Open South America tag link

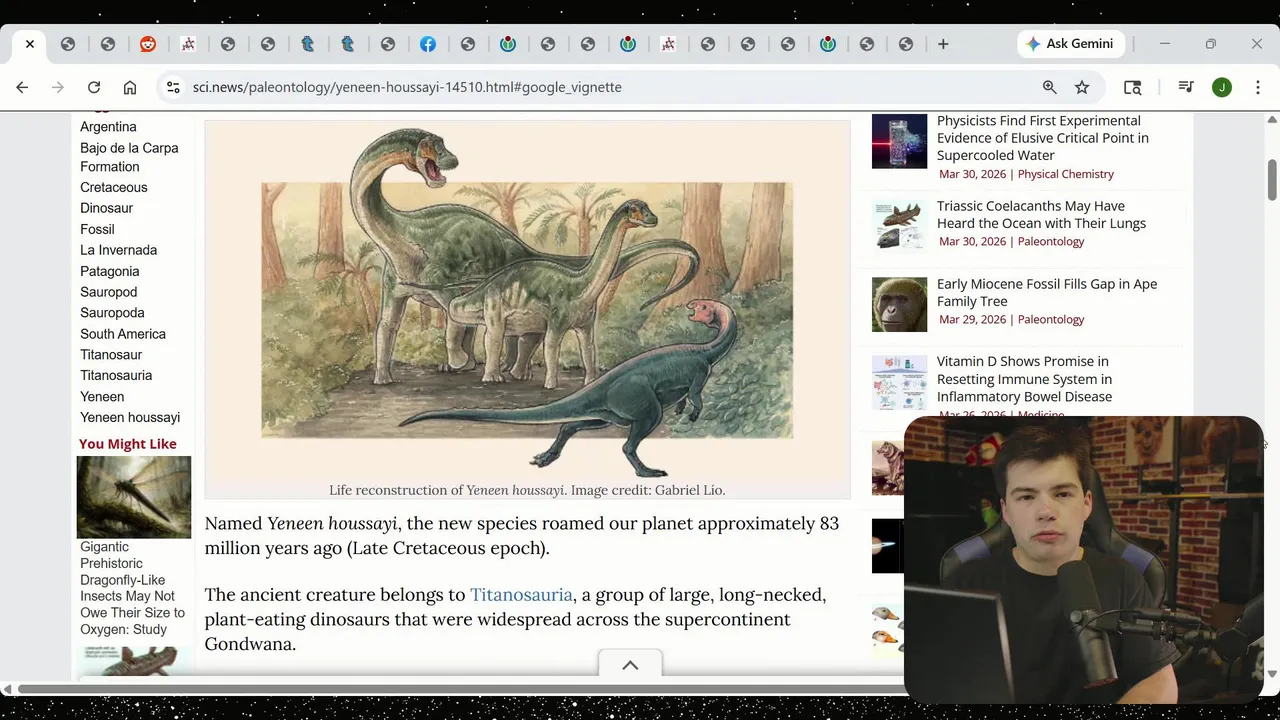[x=123, y=334]
